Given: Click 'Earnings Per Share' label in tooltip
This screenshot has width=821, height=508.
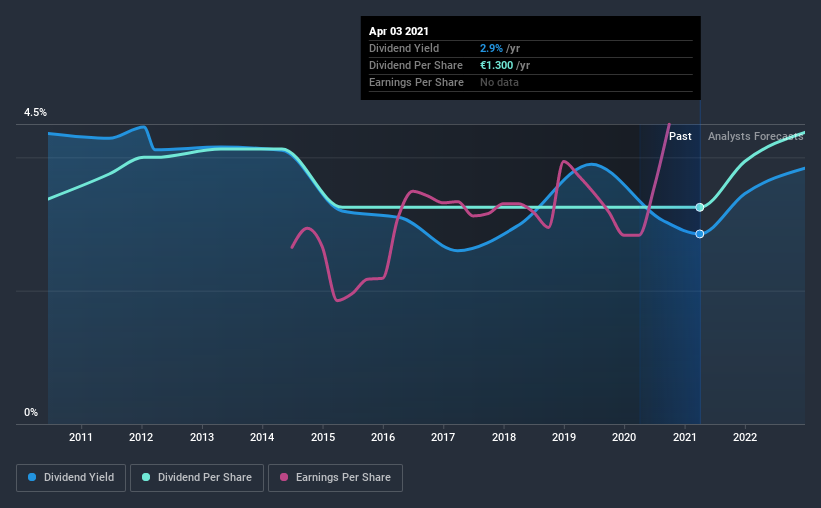Looking at the screenshot, I should tap(416, 82).
